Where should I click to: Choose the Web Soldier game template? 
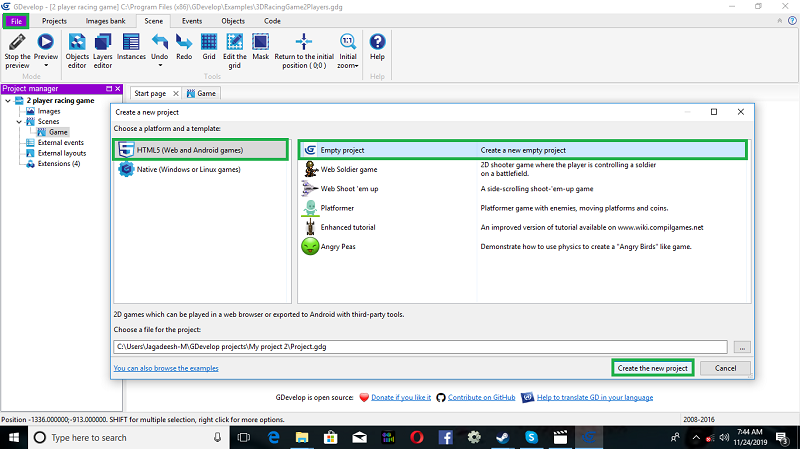(x=349, y=169)
